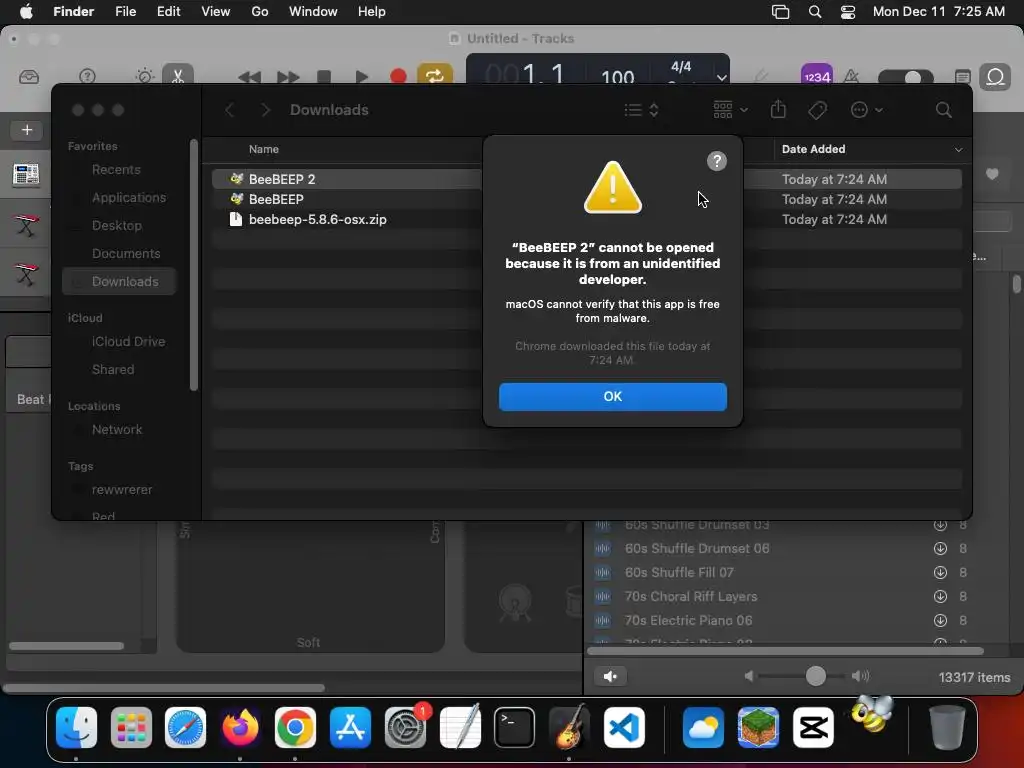1024x768 pixels.
Task: Sort by the Name column header
Action: point(264,149)
